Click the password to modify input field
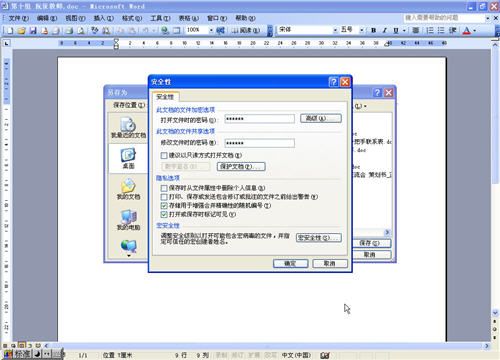500x360 pixels. click(260, 143)
